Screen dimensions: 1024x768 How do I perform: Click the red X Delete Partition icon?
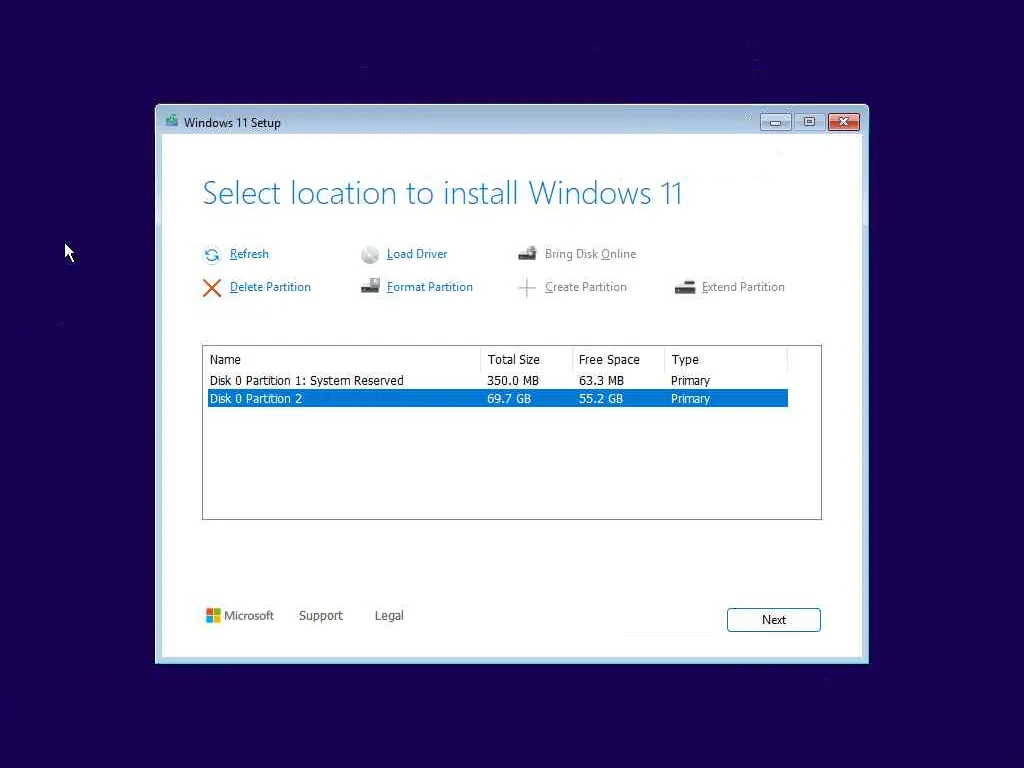coord(212,287)
